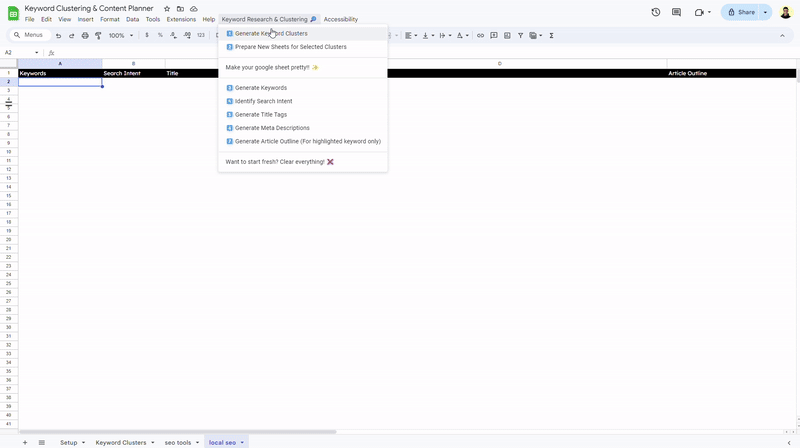
Task: Select Generate Title Tags entry
Action: tap(303, 114)
